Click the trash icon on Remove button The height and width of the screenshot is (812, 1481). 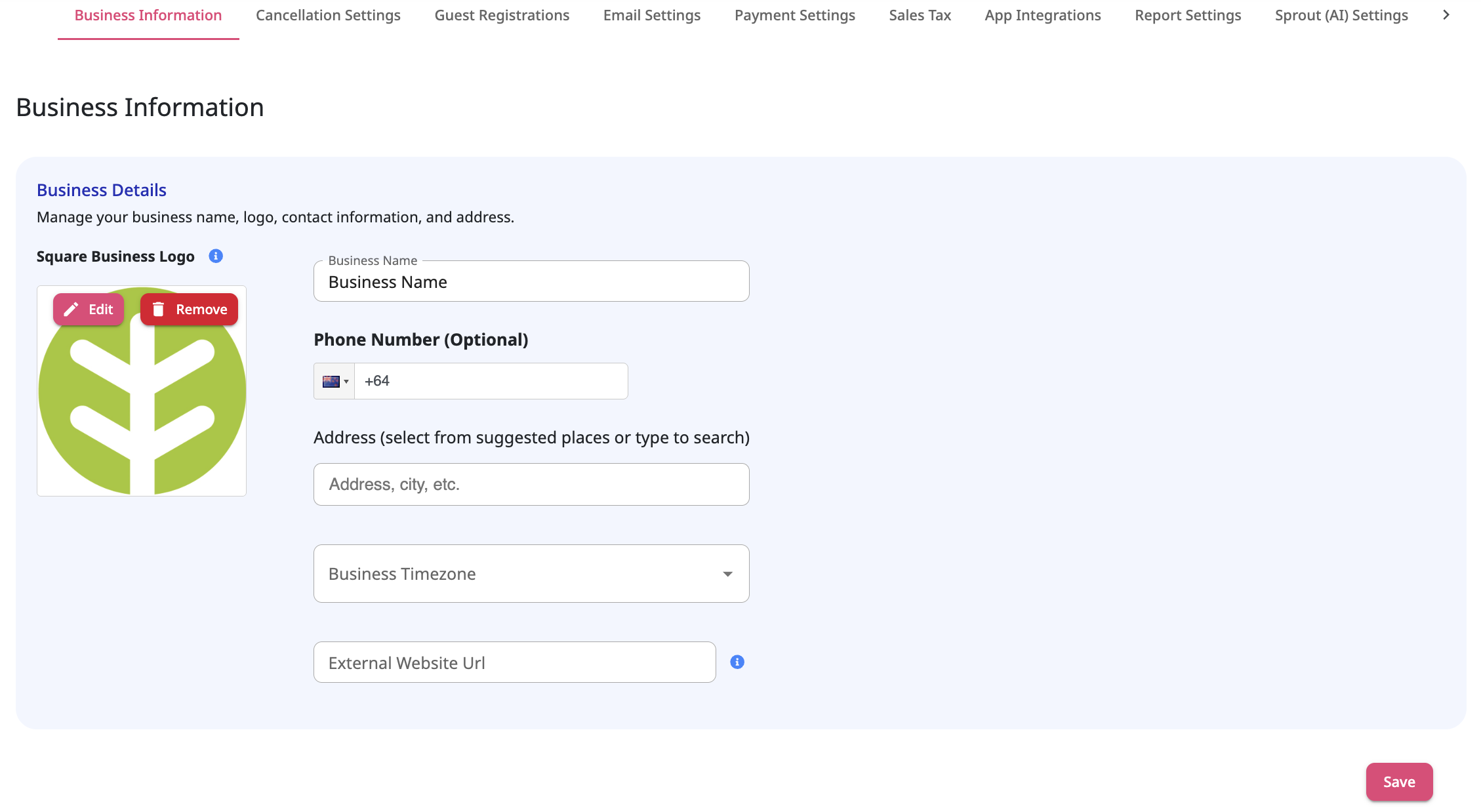coord(158,310)
